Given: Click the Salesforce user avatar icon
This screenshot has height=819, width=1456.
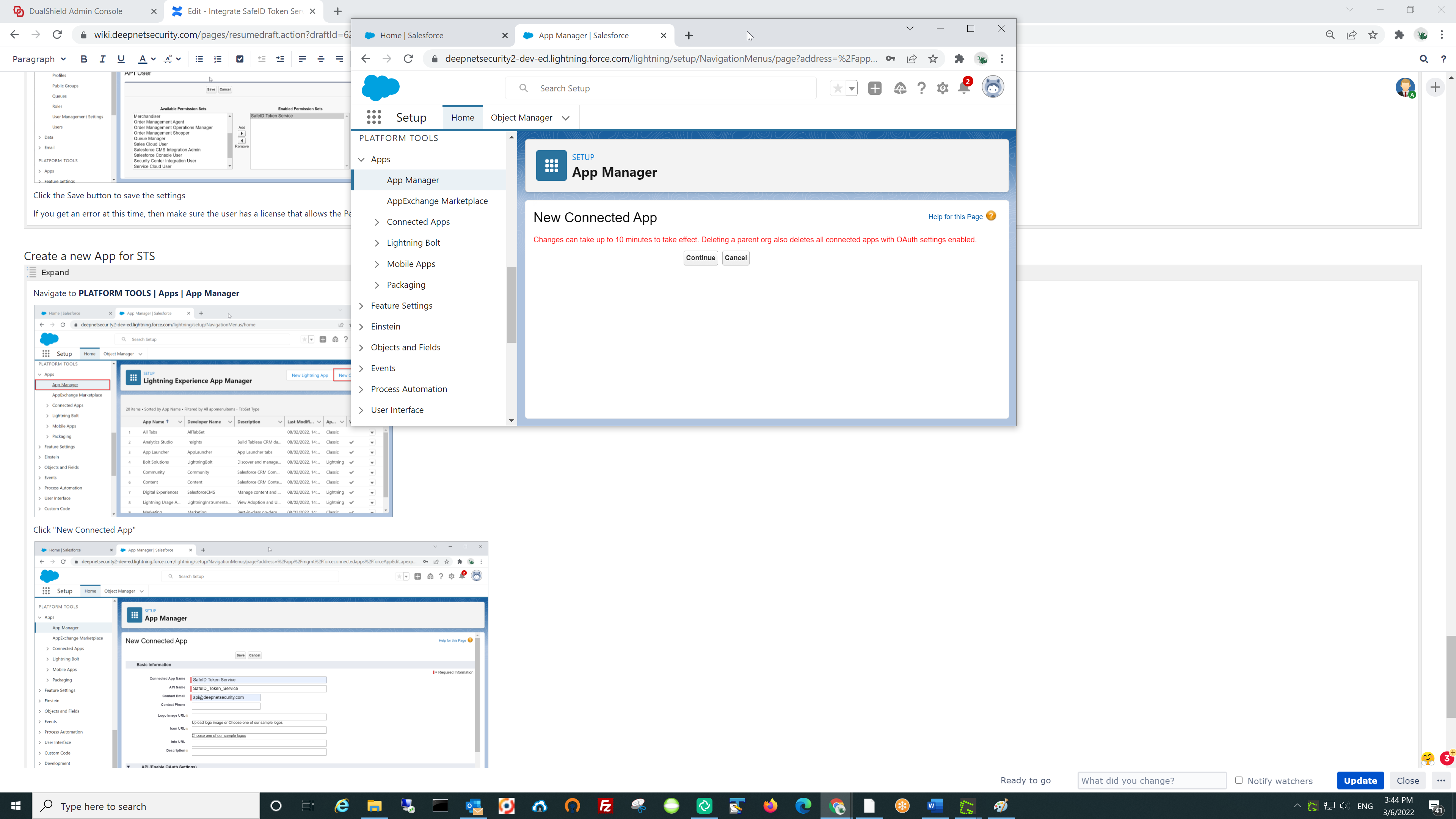Looking at the screenshot, I should click(993, 87).
